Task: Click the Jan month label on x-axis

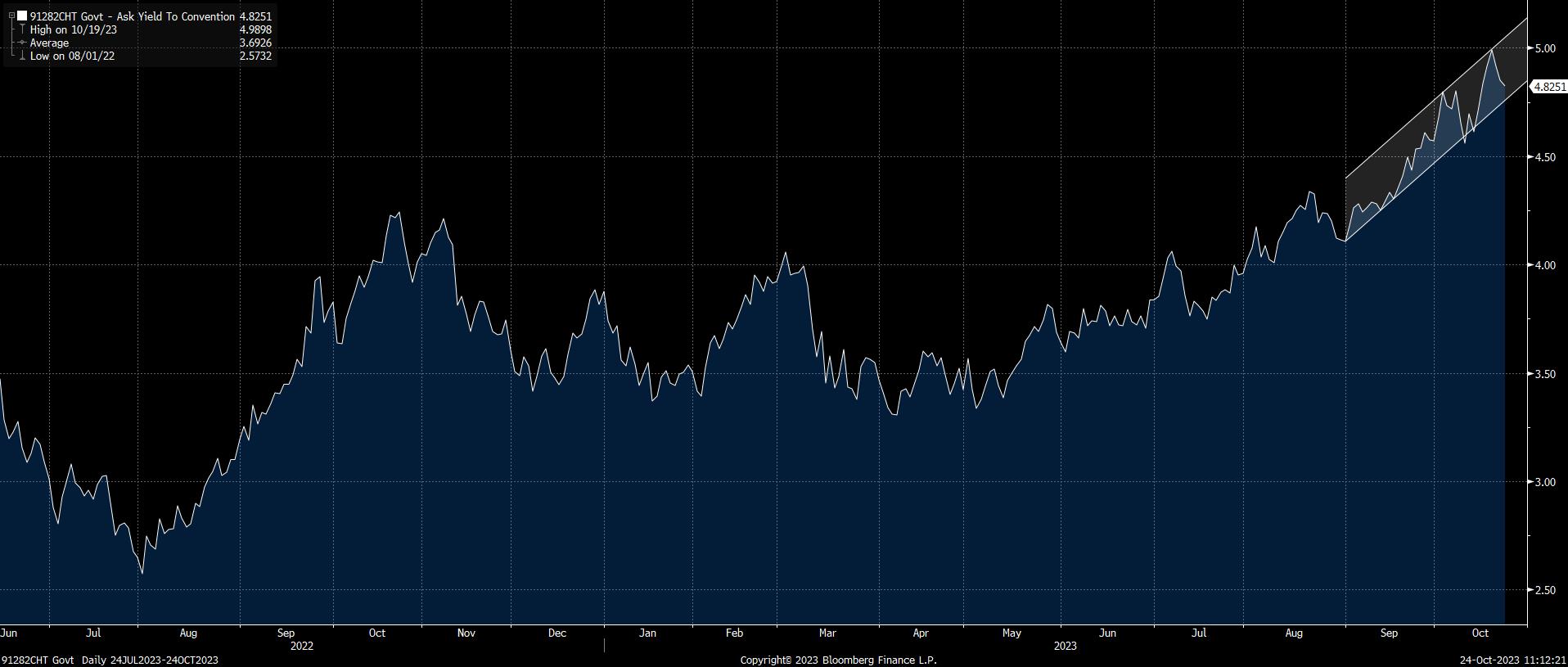Action: (647, 633)
